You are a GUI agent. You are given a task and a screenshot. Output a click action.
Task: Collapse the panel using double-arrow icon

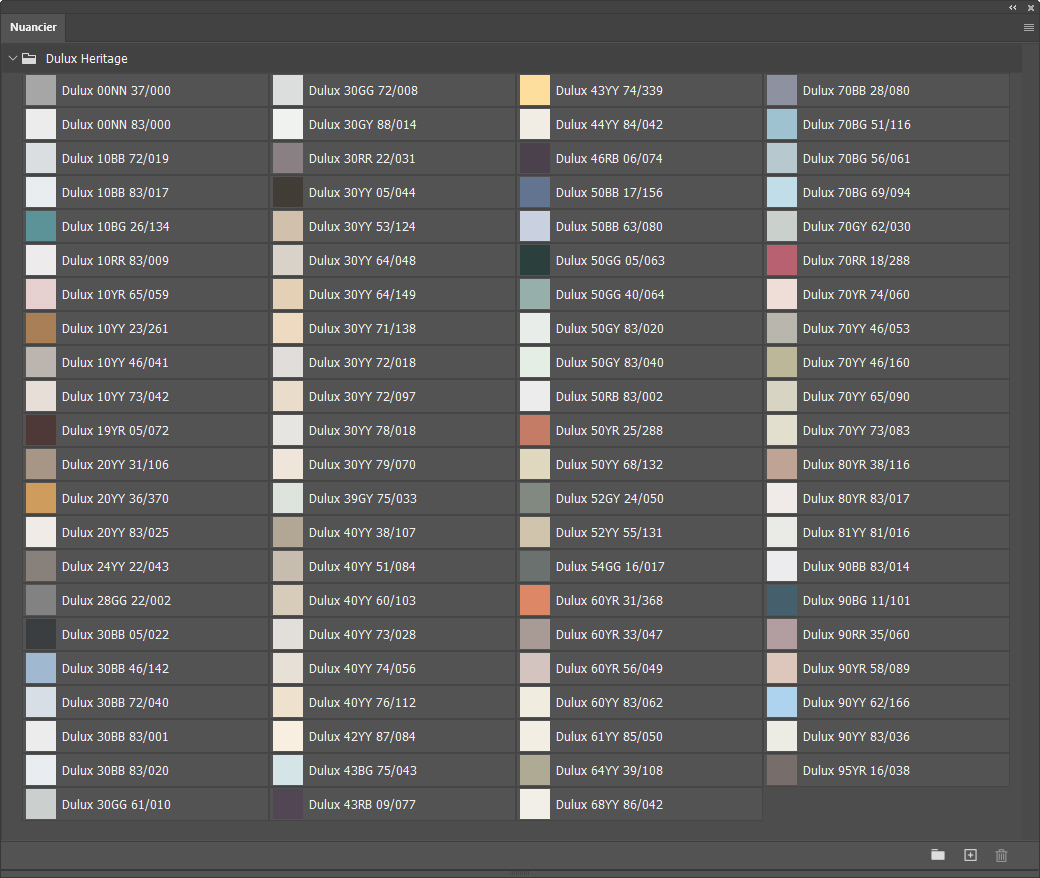(x=1013, y=7)
